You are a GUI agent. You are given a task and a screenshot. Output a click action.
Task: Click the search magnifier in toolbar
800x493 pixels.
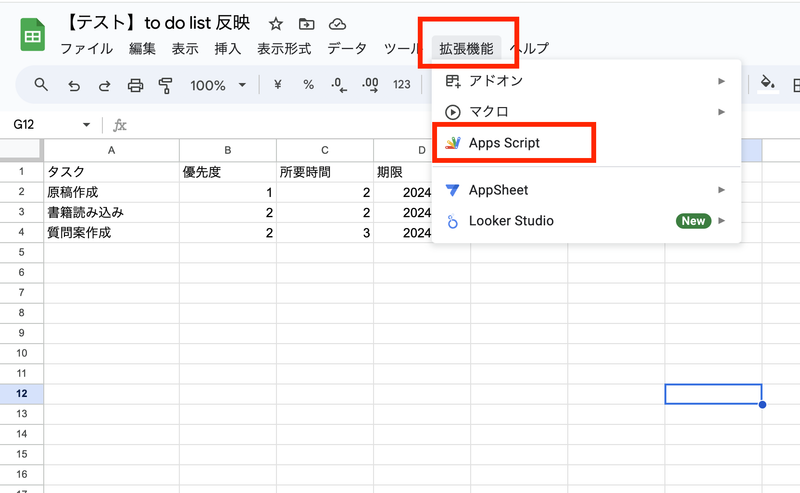tap(41, 85)
